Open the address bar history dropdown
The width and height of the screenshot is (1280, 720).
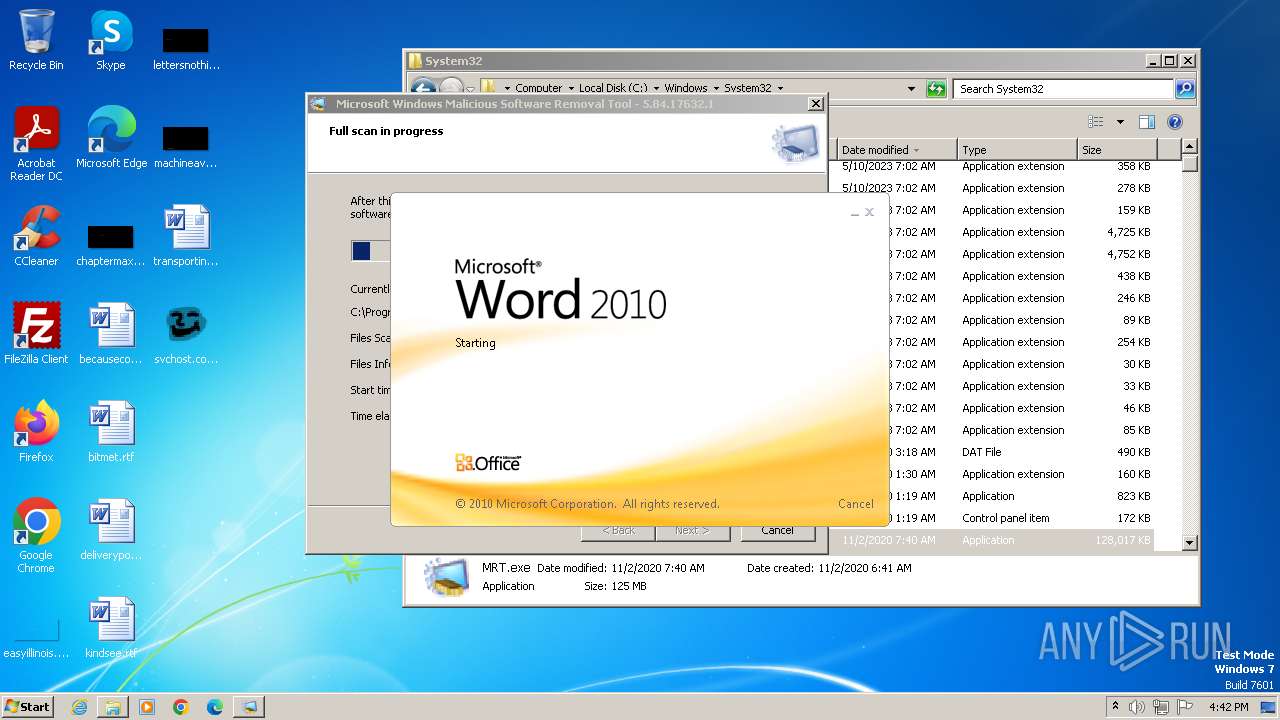(911, 88)
